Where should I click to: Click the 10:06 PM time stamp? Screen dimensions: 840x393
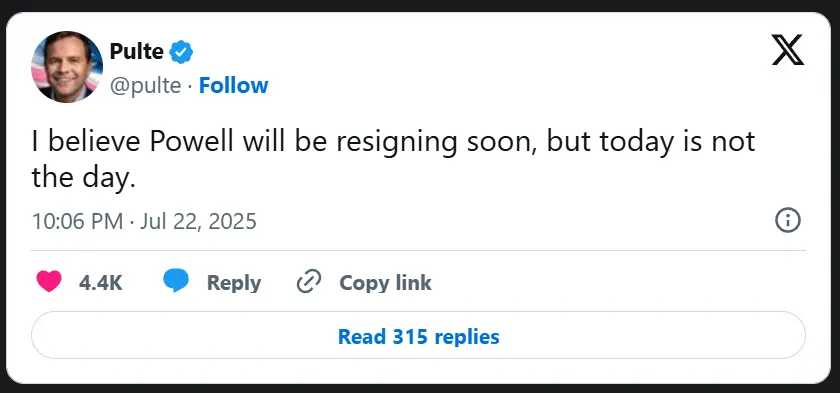click(x=78, y=221)
